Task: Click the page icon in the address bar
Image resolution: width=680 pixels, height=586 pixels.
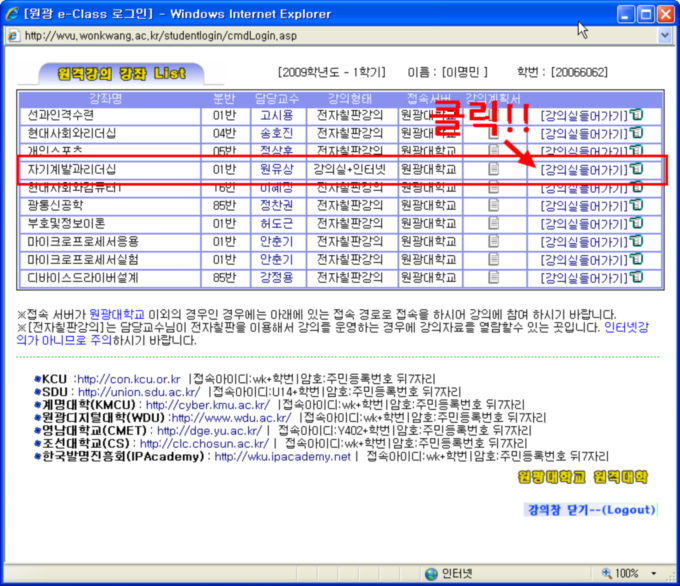Action: [14, 36]
